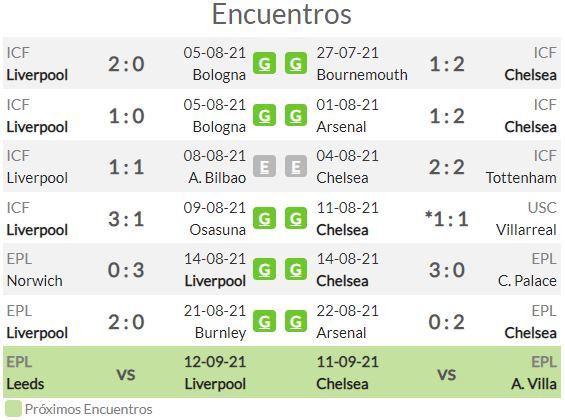The height and width of the screenshot is (420, 565).
Task: Click Chelsea's G badge for Arsenal 0:2
Action: [x=296, y=321]
